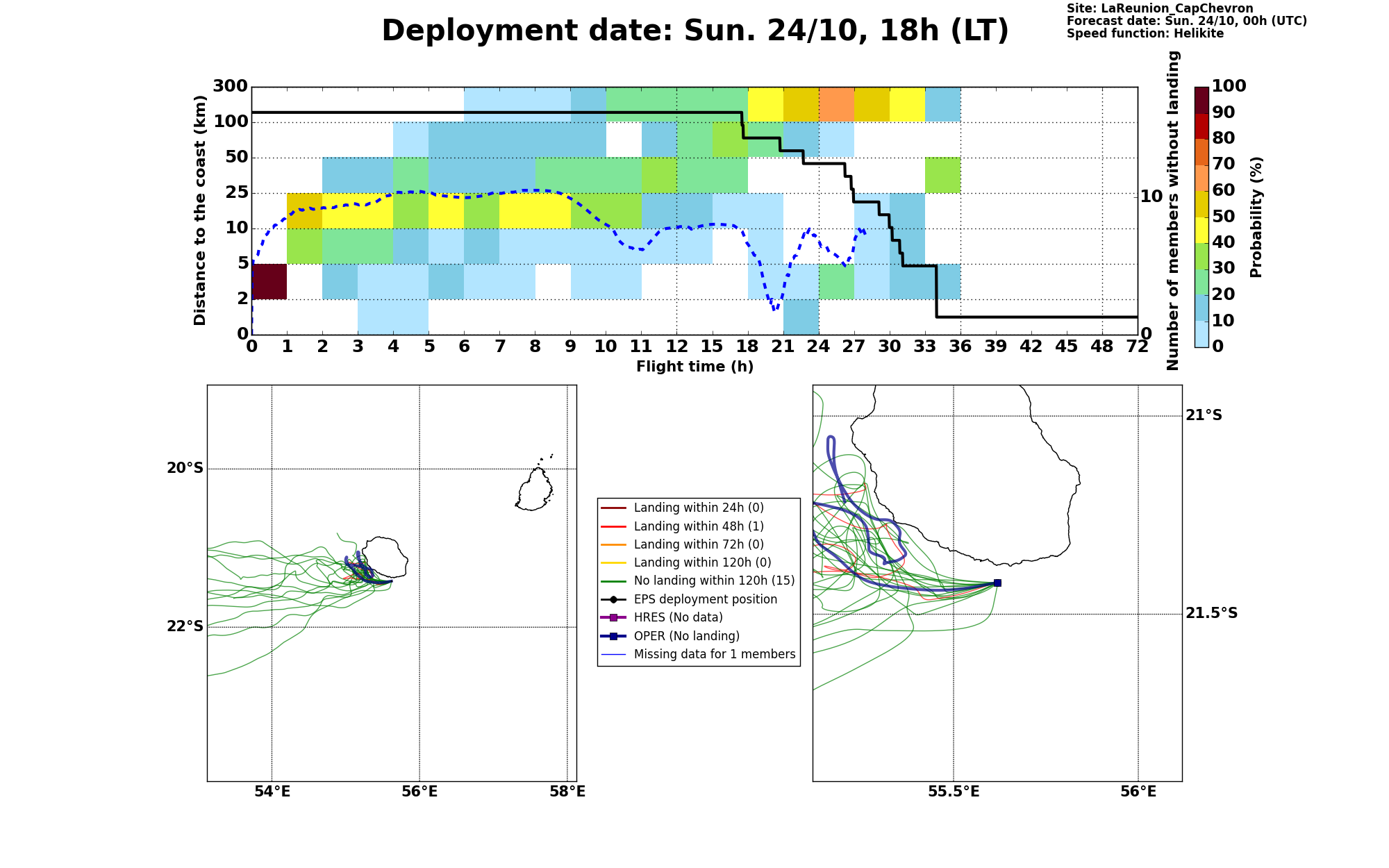Click the "Probability (%)" colorbar label
This screenshot has width=1389, height=868.
1256,217
